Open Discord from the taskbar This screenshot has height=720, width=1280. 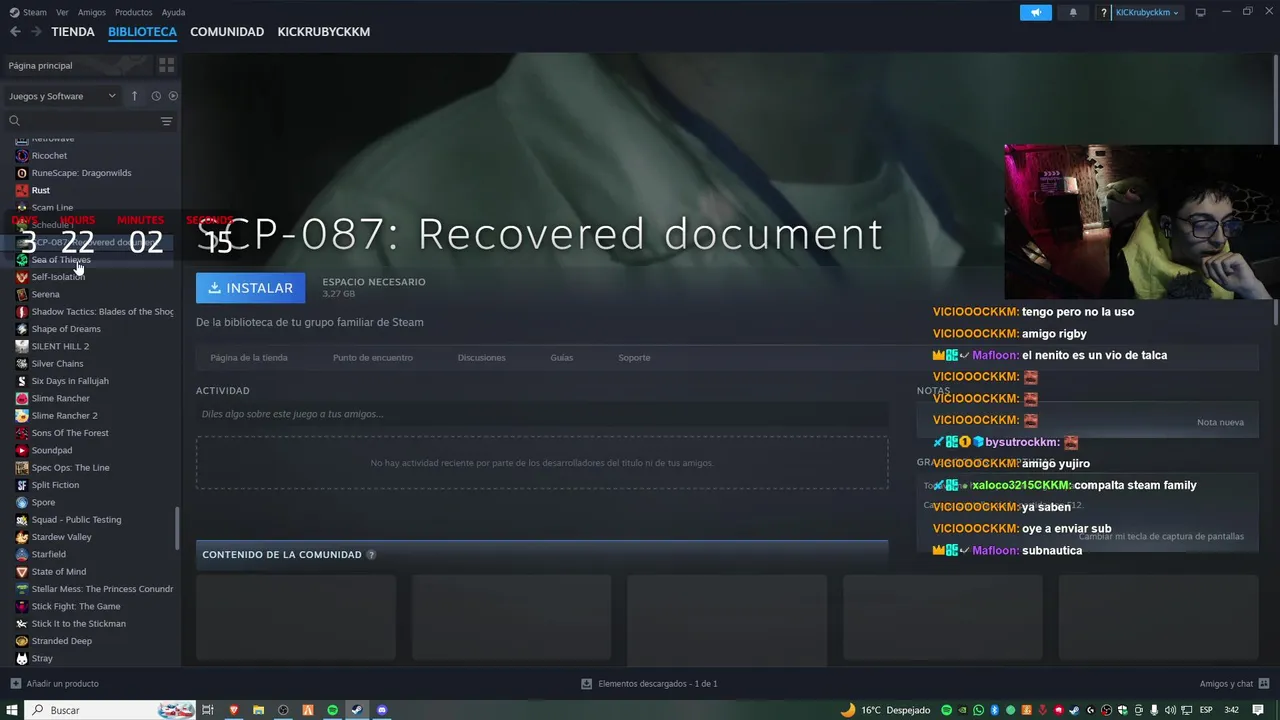tap(381, 710)
